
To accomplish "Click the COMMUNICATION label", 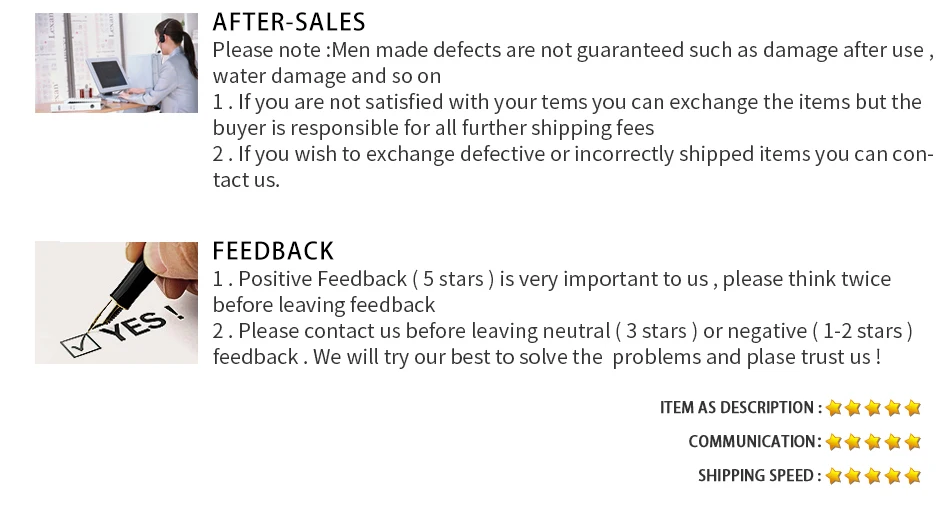I will 755,442.
